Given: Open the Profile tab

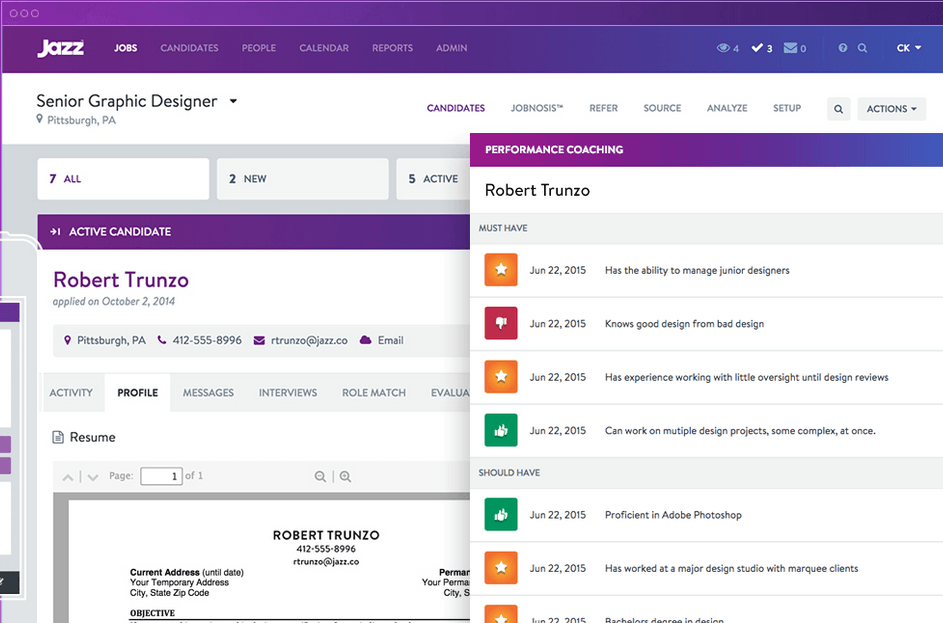Looking at the screenshot, I should (138, 393).
